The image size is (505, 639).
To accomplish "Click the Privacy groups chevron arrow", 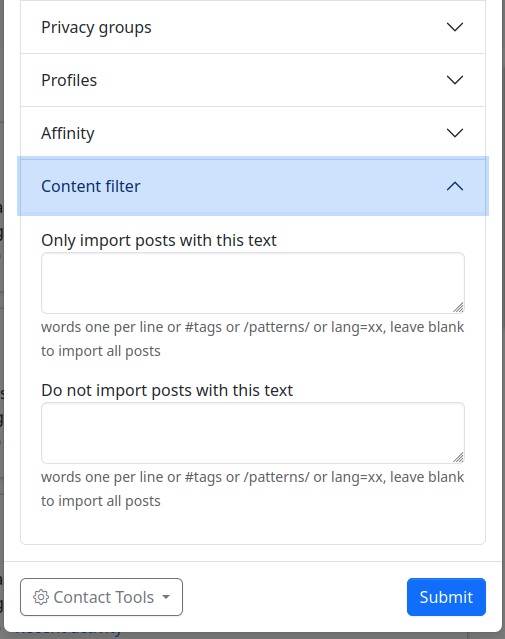I will pyautogui.click(x=454, y=27).
